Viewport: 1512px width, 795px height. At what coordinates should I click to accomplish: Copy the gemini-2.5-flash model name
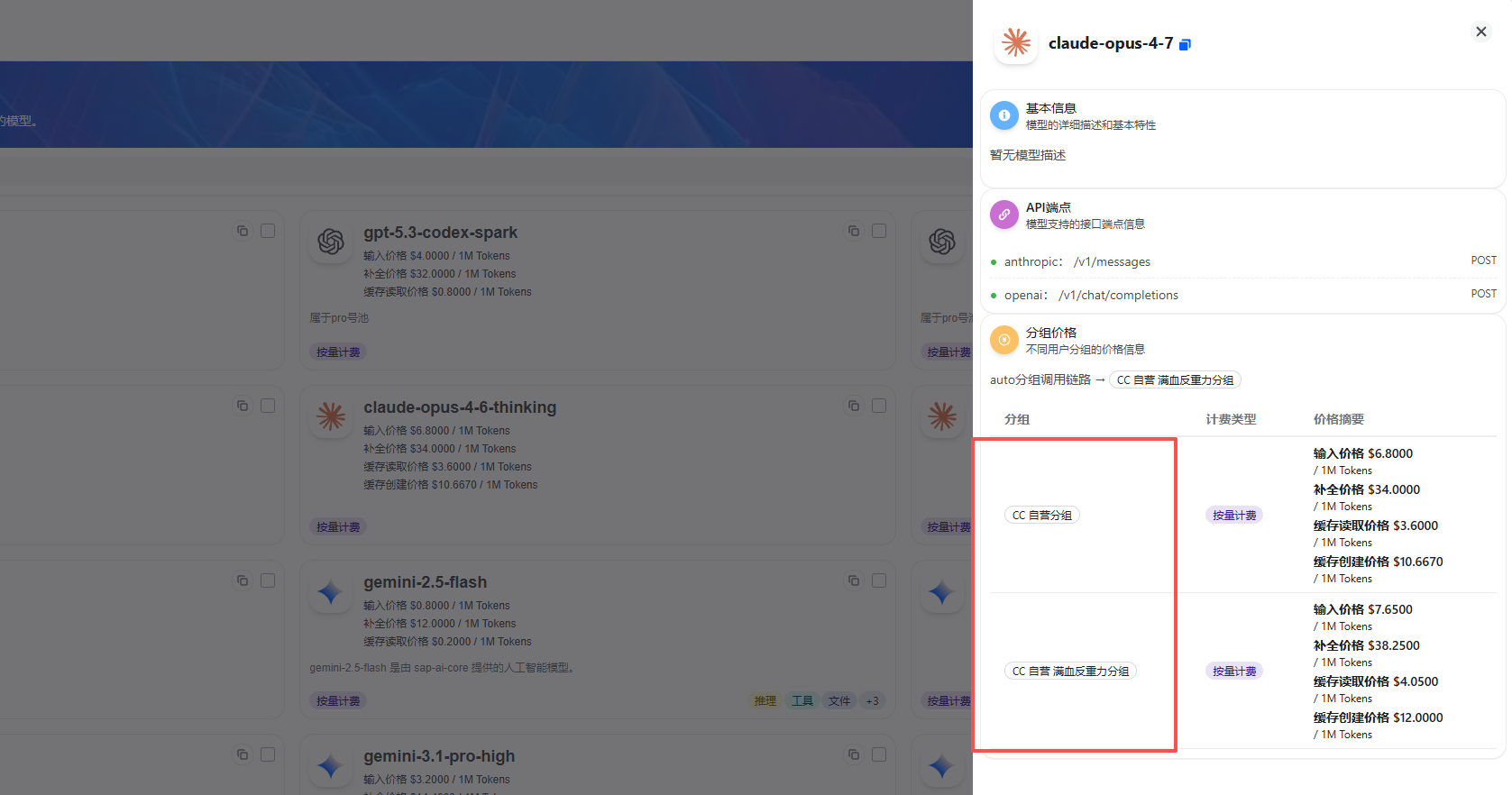854,580
